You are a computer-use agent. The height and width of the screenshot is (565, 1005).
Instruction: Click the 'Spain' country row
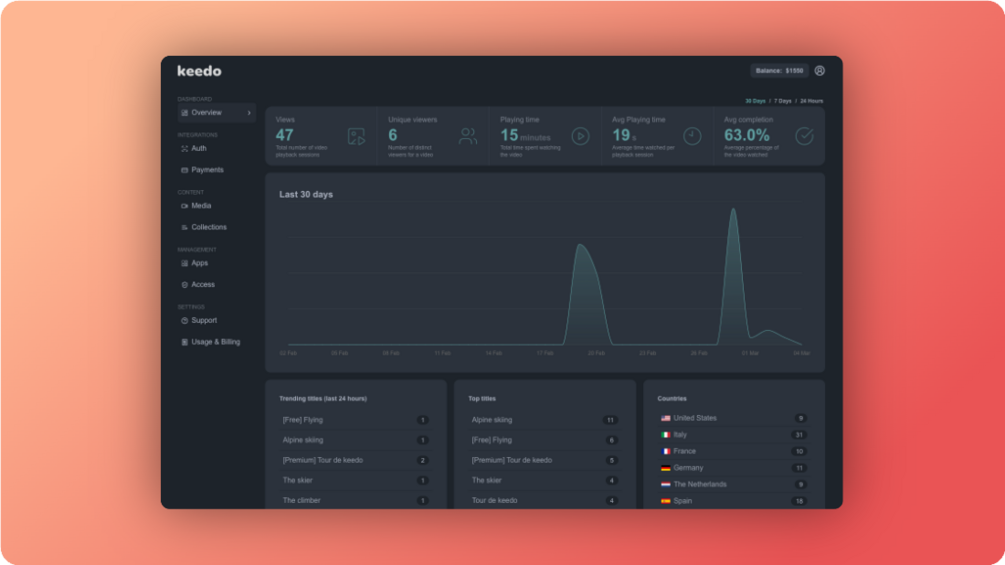(x=733, y=501)
